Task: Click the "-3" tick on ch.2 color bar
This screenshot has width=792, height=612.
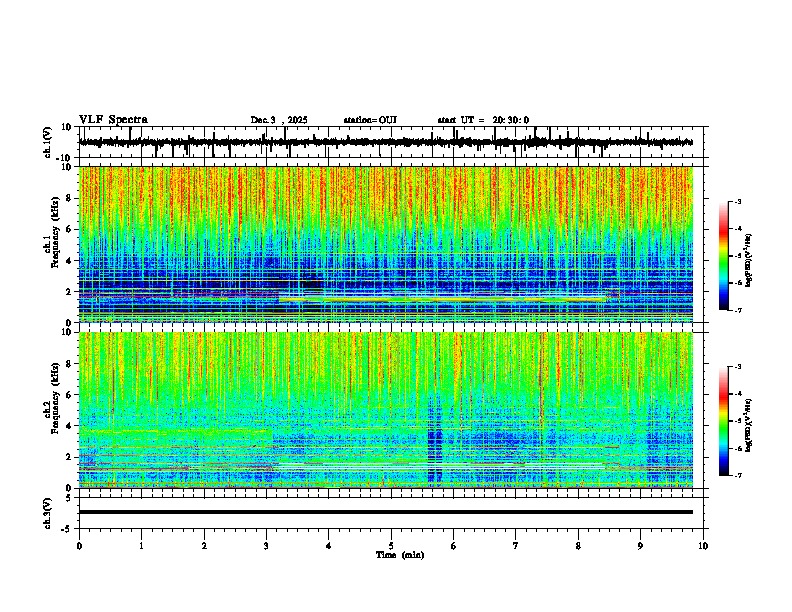Action: [737, 367]
